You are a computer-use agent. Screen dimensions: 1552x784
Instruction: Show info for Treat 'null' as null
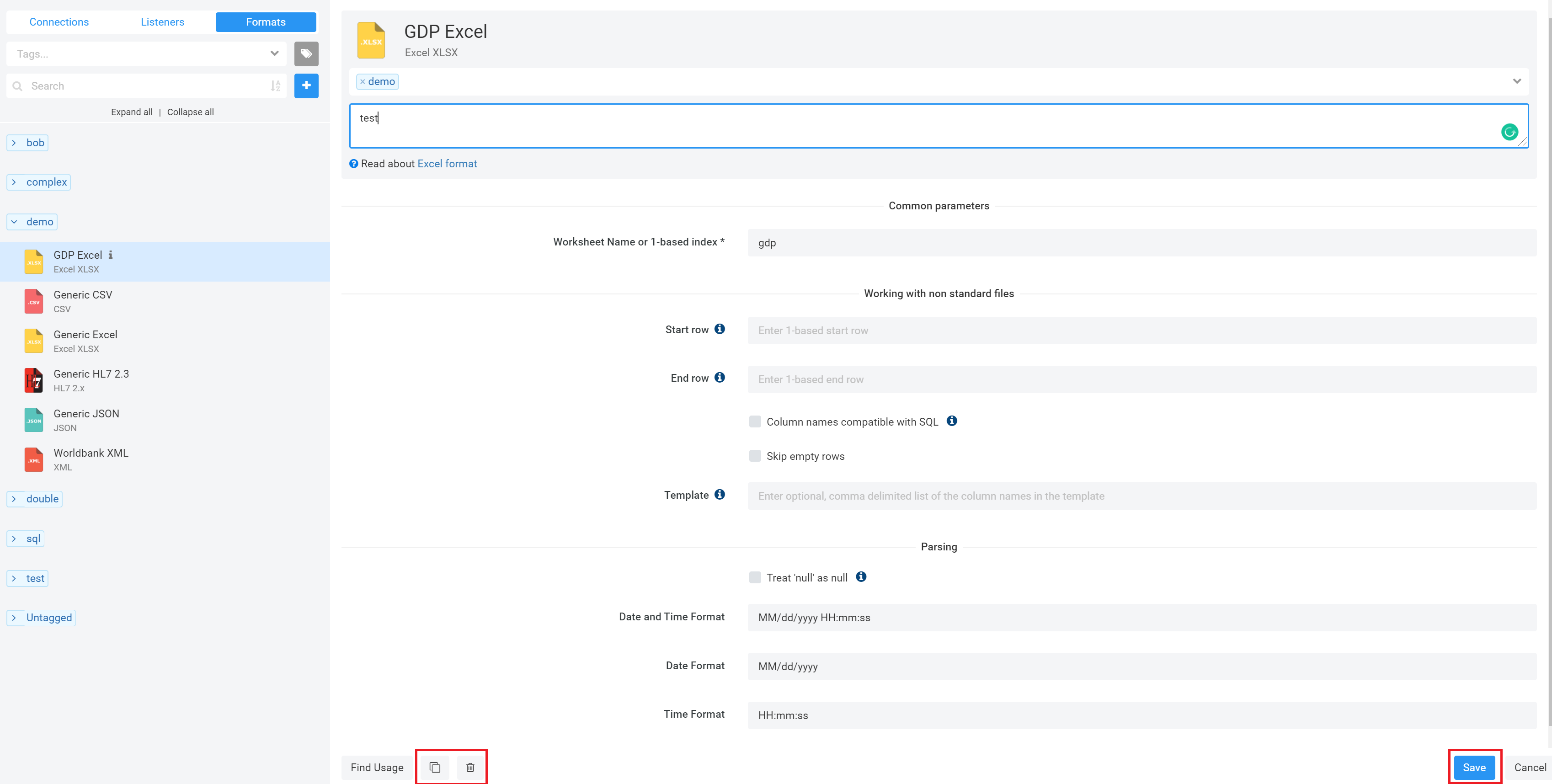pos(862,577)
